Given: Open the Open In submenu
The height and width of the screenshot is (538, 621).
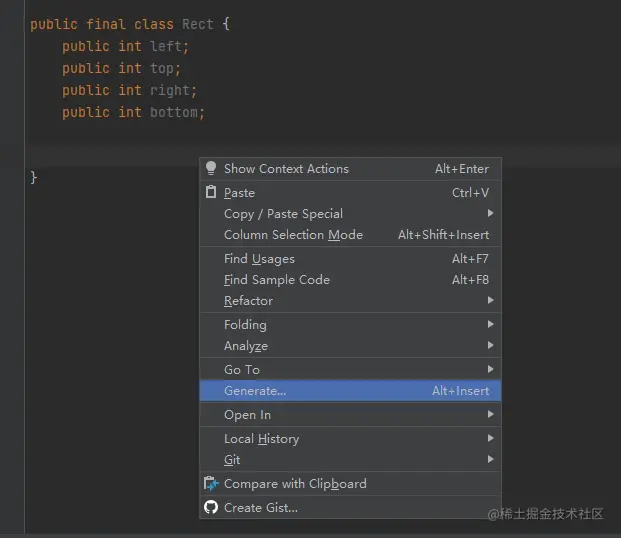Looking at the screenshot, I should point(351,415).
